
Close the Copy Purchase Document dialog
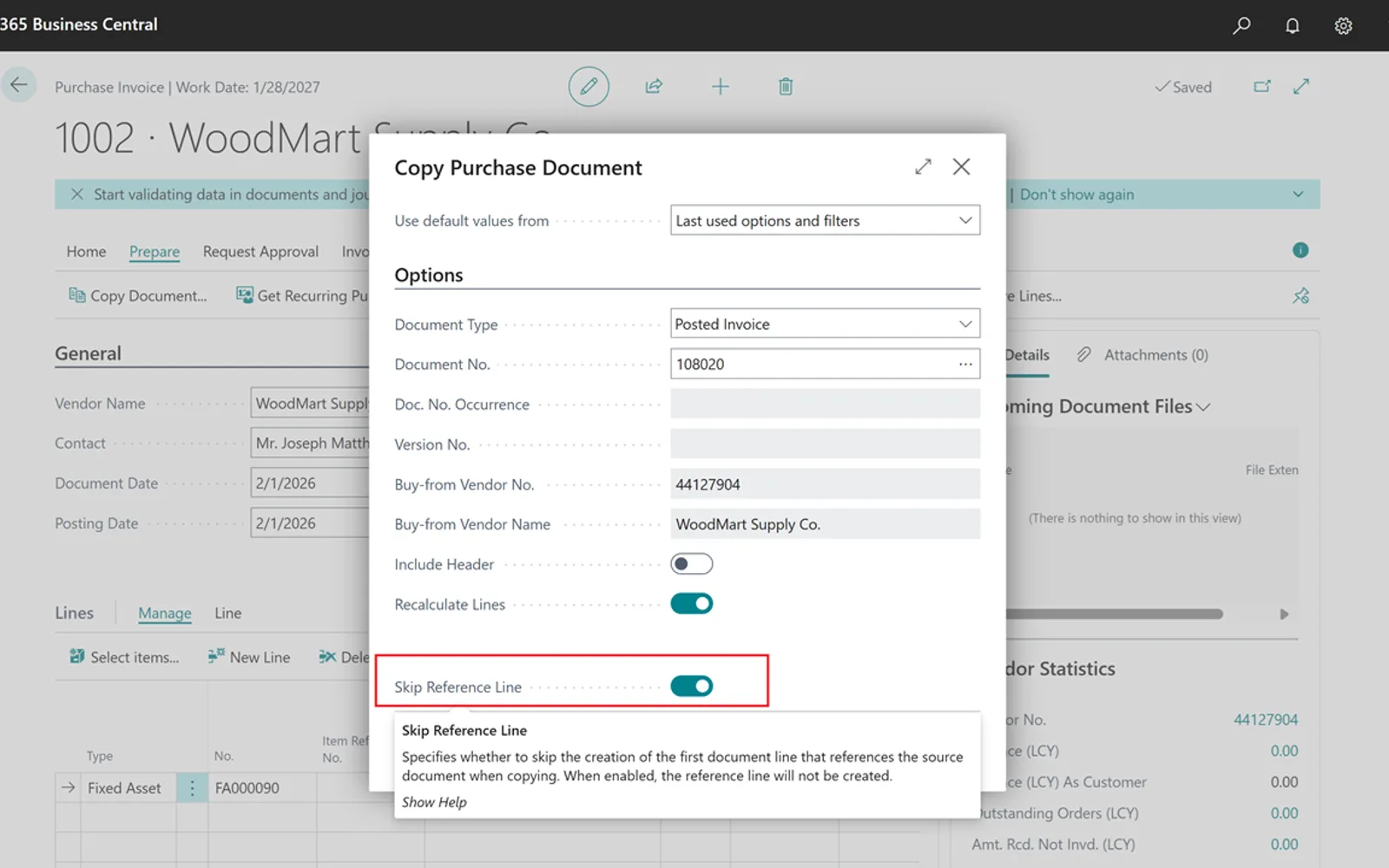961,167
